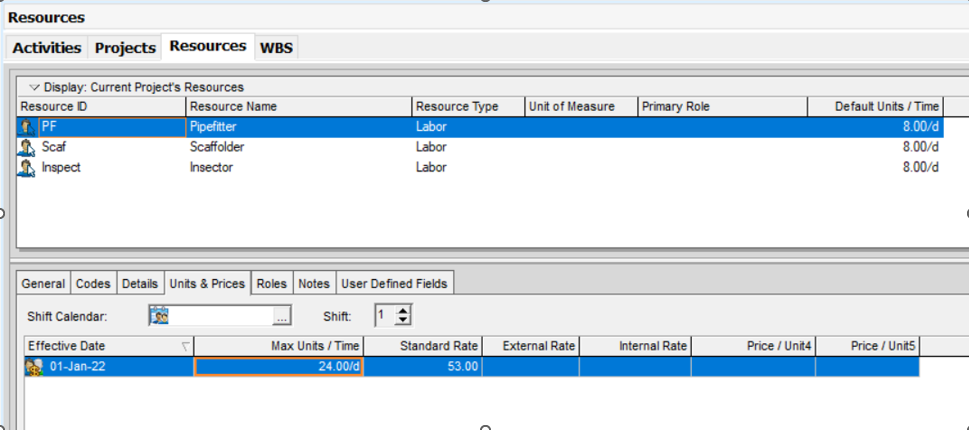This screenshot has width=969, height=430.
Task: Open Shift Calendar browse ellipsis button
Action: point(282,316)
